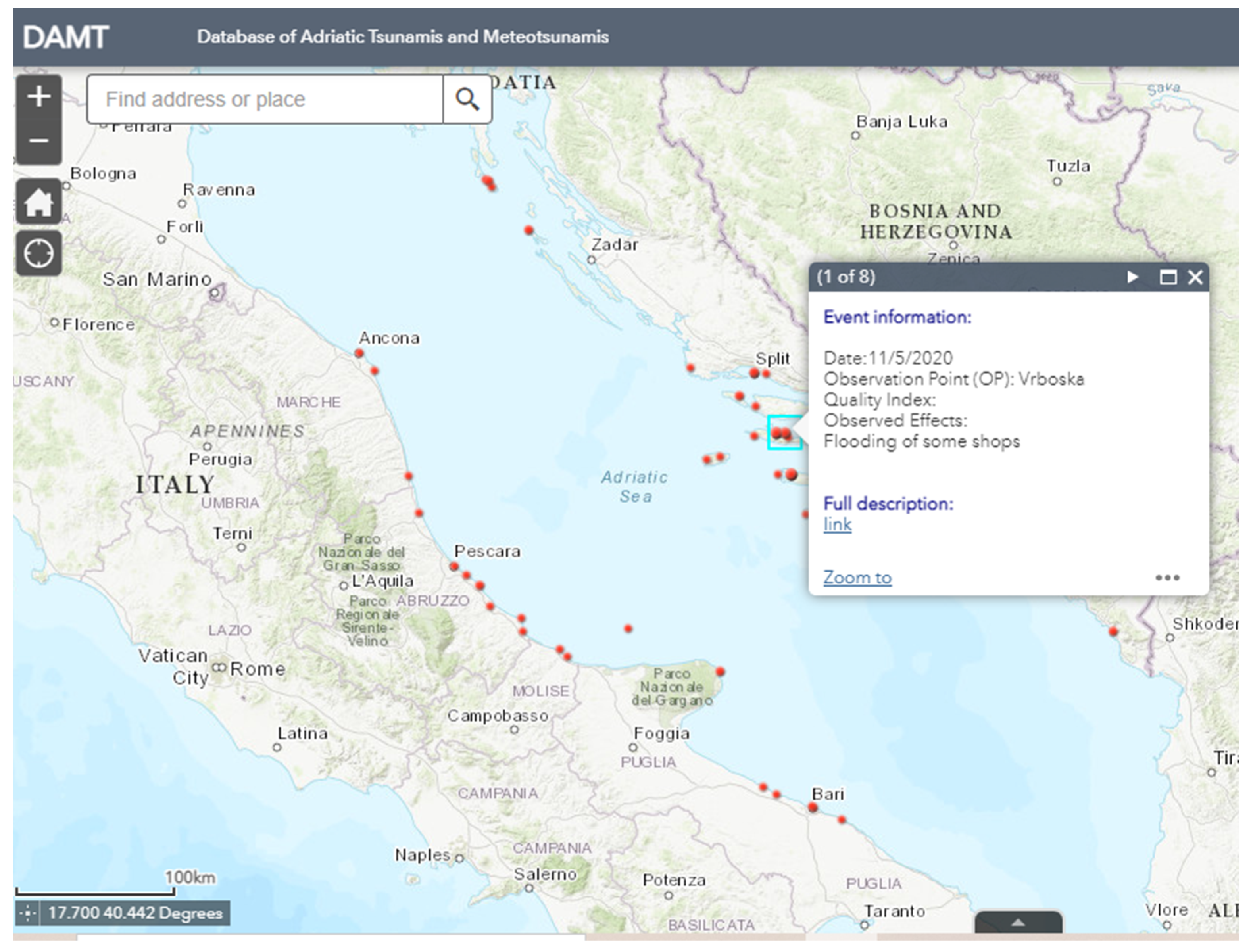Select the isolated mid-Adriatic offshore marker
The image size is (1251, 952).
coord(628,628)
